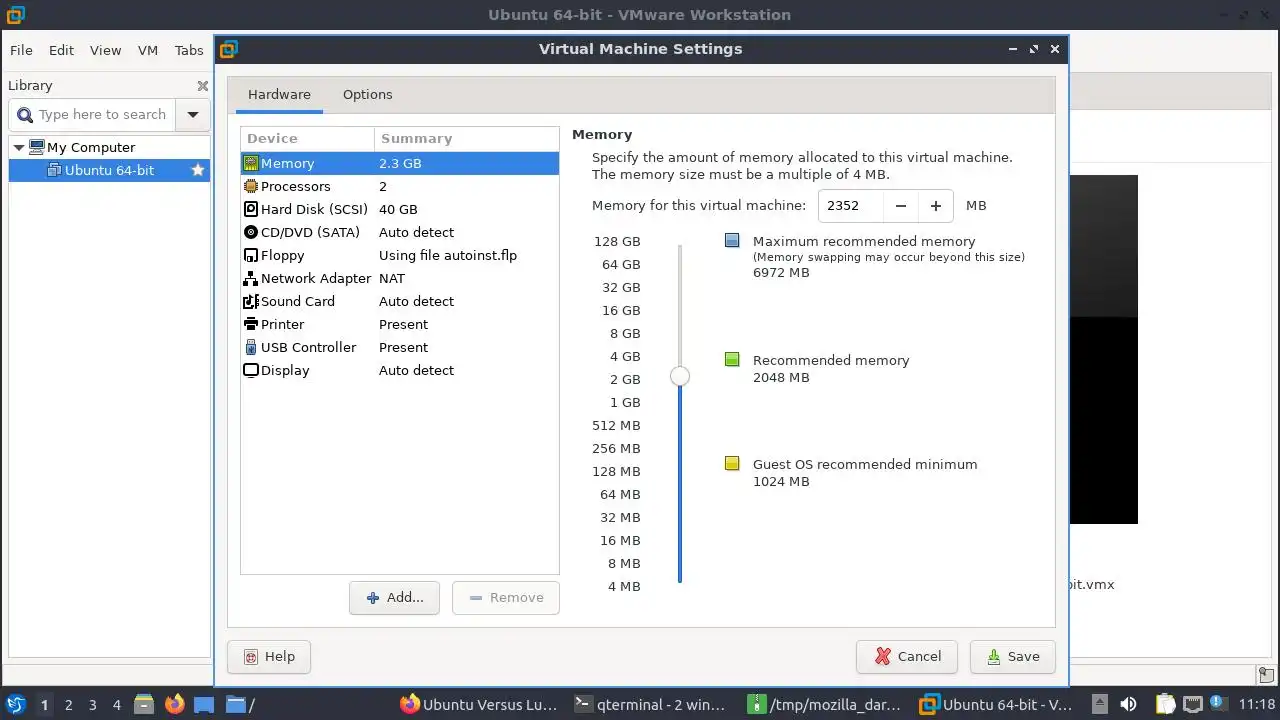This screenshot has width=1280, height=720.
Task: Click the My Computer icon in the library
Action: click(x=37, y=147)
